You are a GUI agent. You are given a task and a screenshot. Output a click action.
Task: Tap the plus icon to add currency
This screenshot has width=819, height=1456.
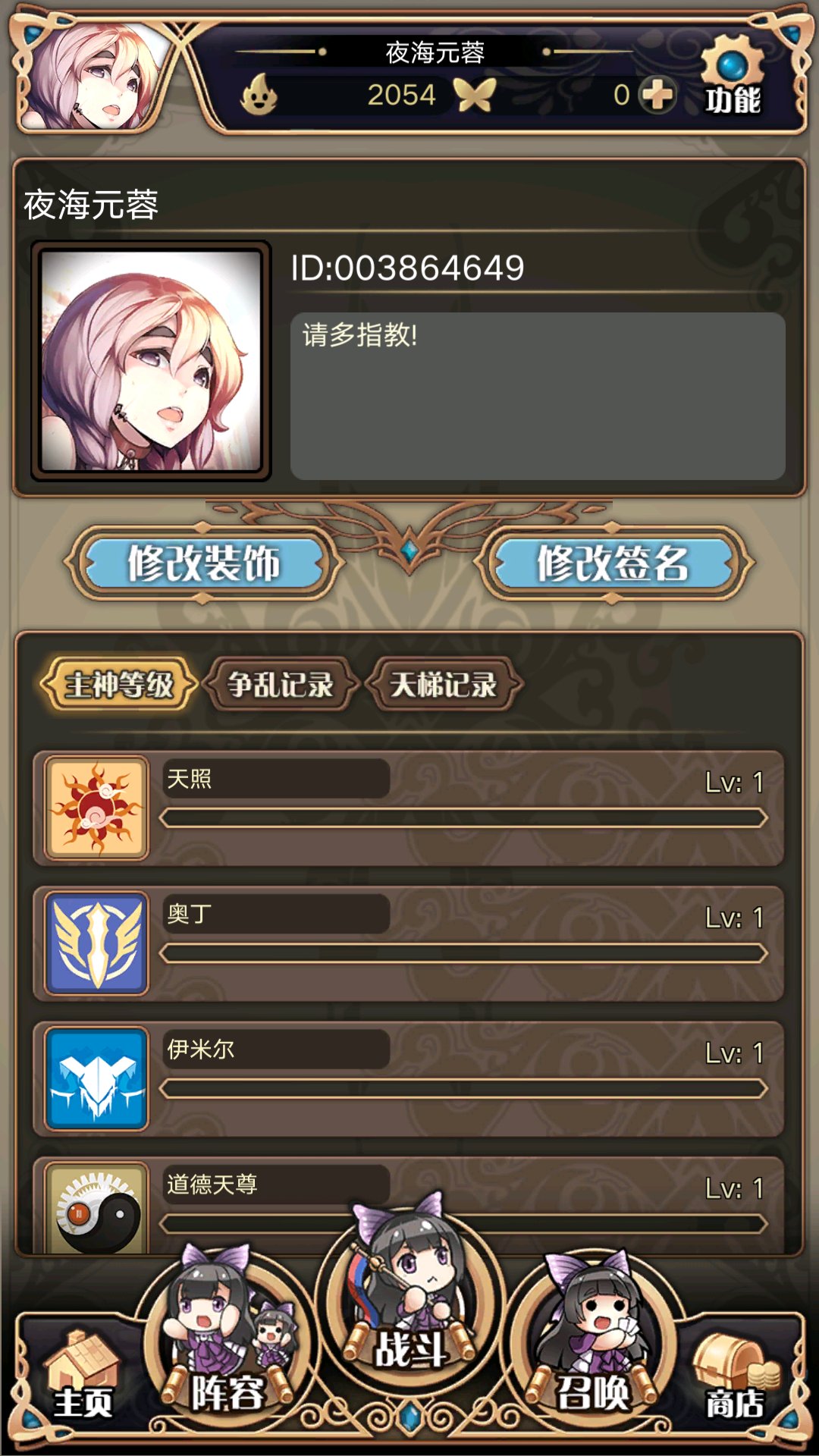[x=657, y=95]
